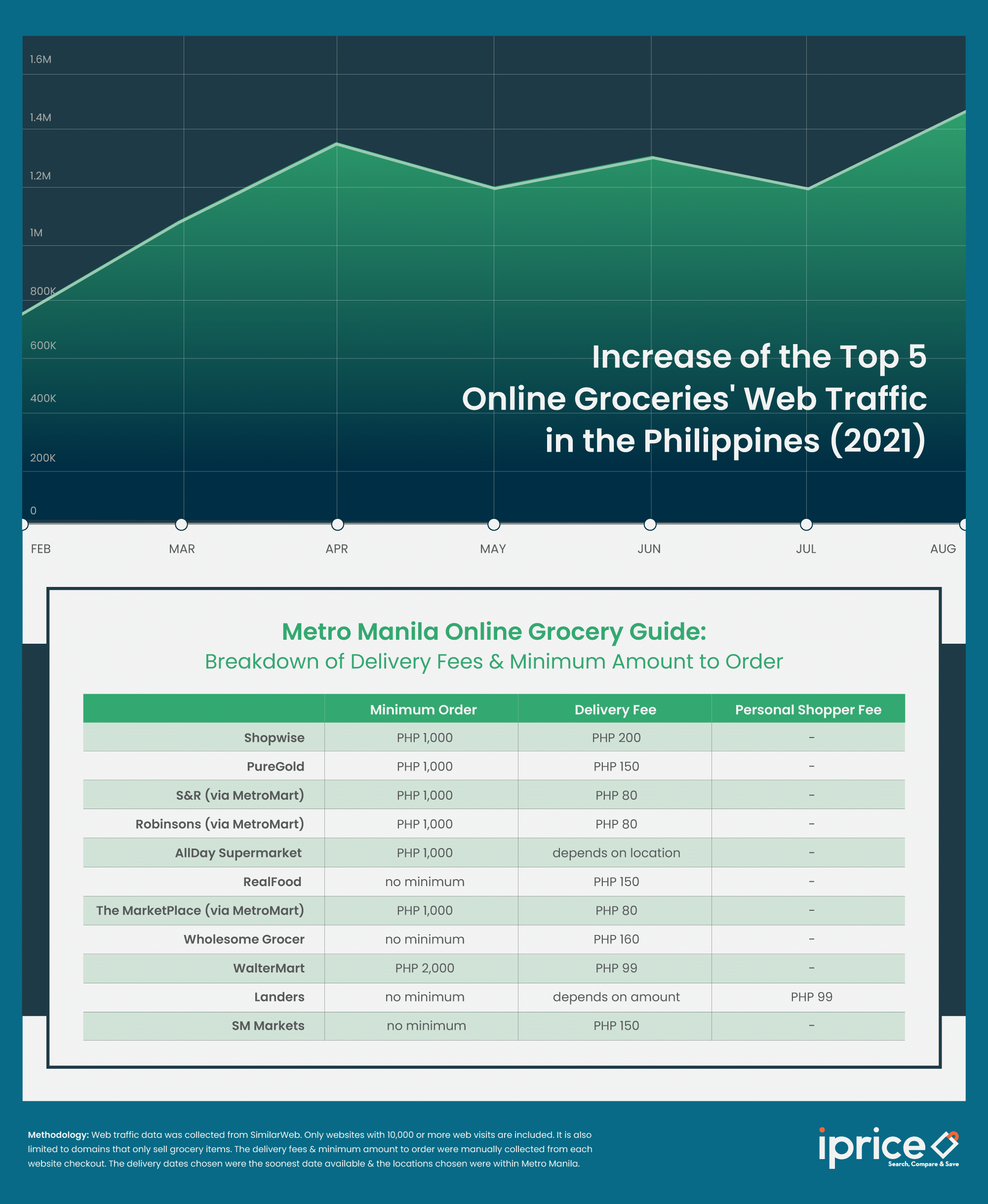
Task: Click the MAR timeline marker circle
Action: pos(182,524)
